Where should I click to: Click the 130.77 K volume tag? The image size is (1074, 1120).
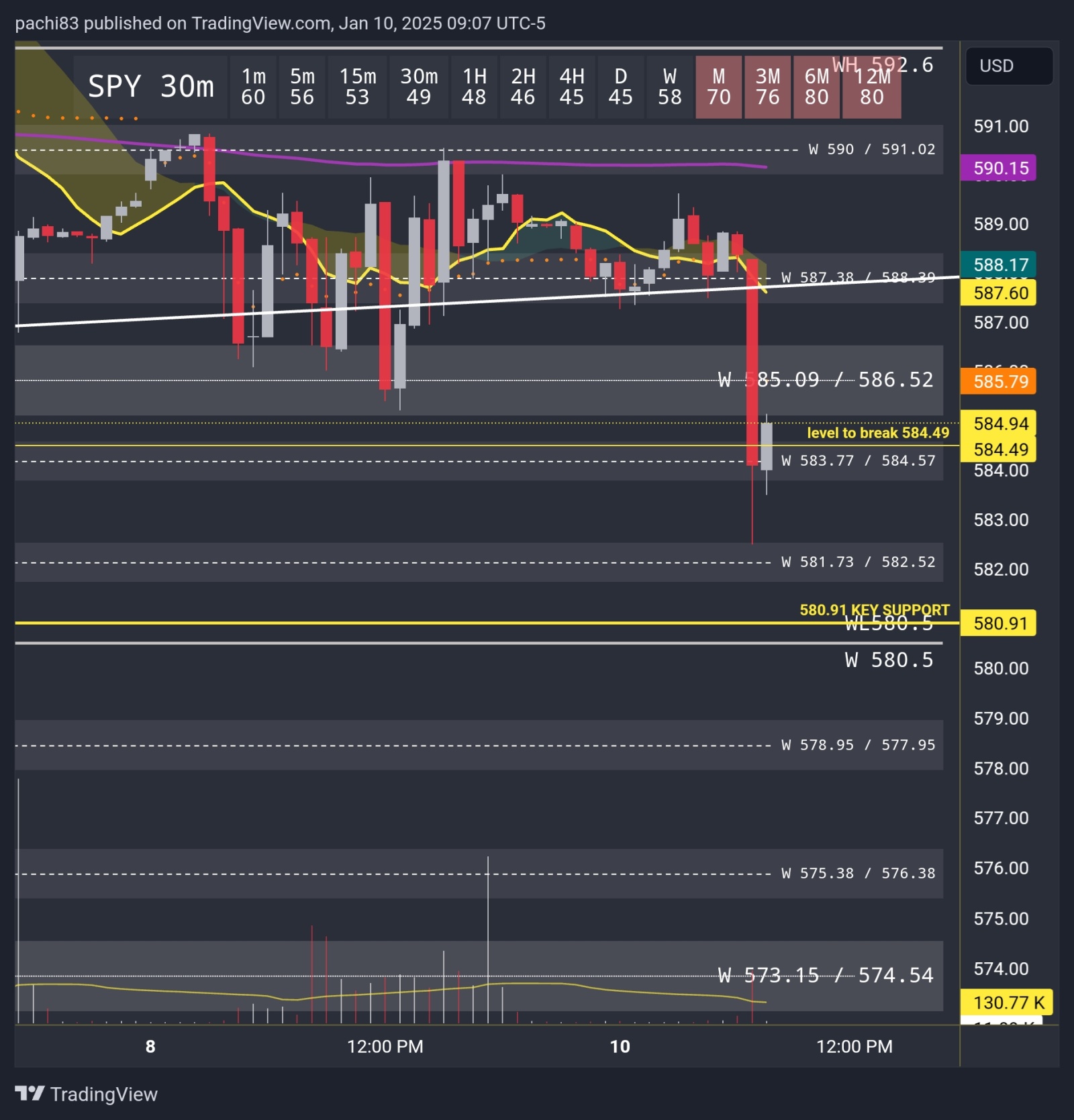pos(1006,1003)
